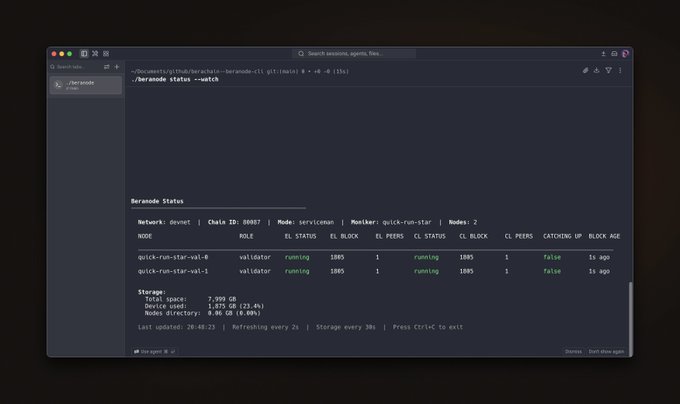The image size is (680, 404).
Task: Click '1s ago' block age in val-1 row
Action: click(x=599, y=271)
